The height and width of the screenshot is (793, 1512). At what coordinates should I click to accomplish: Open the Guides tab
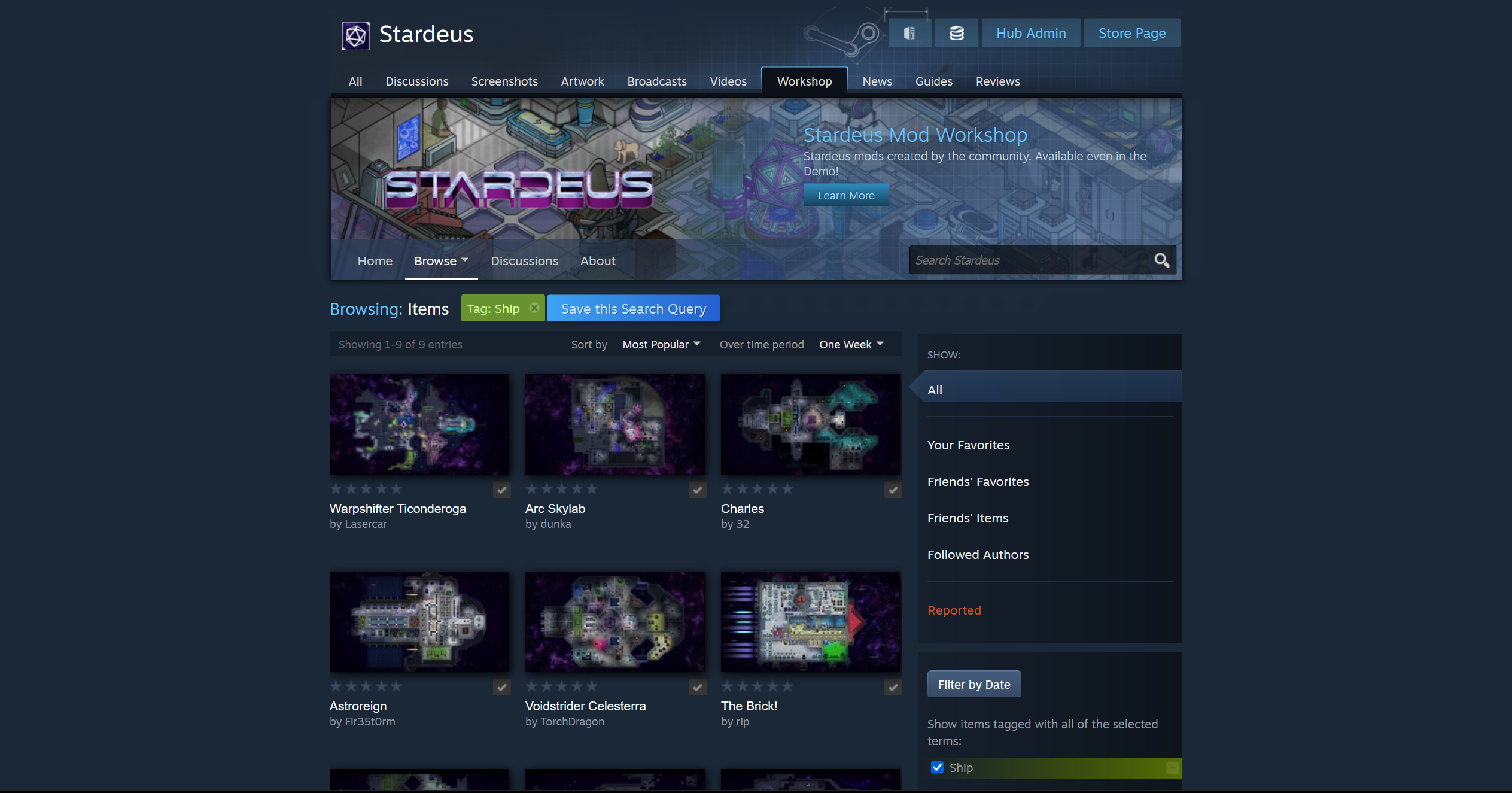pyautogui.click(x=933, y=81)
